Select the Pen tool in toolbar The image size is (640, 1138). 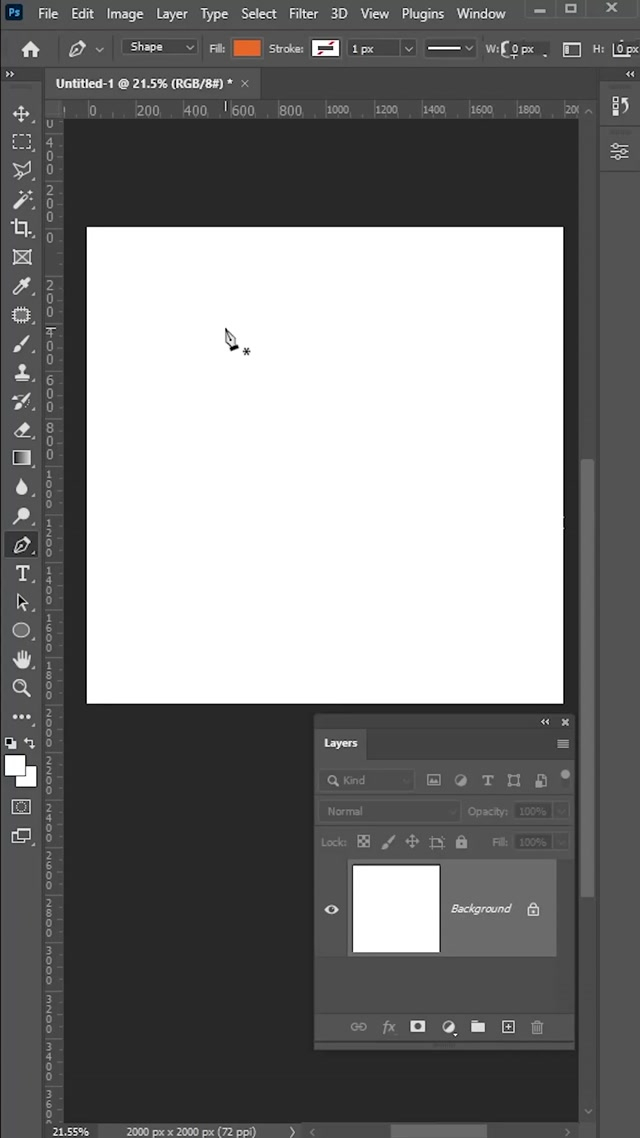[x=22, y=544]
